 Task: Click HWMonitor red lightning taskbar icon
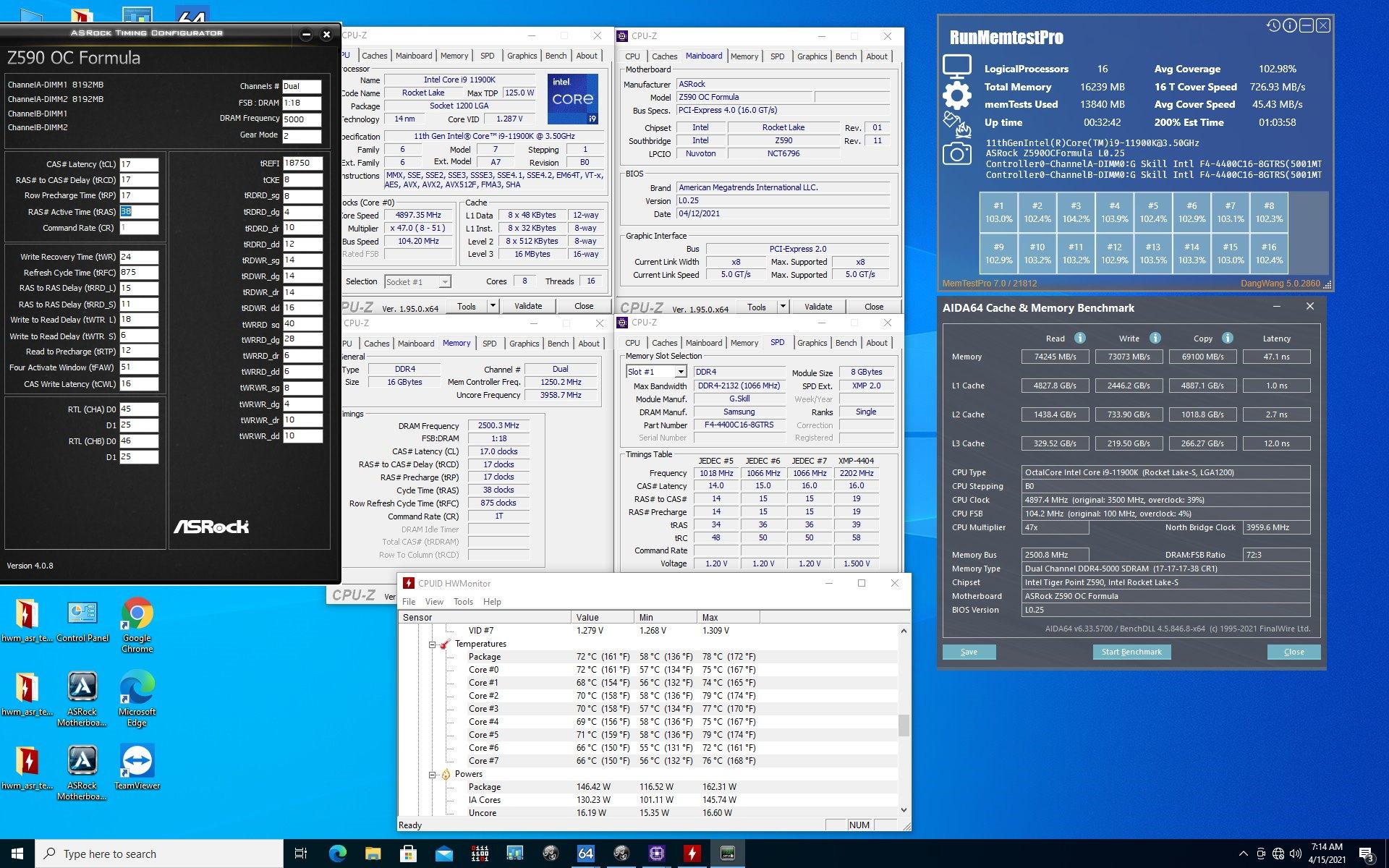click(692, 854)
